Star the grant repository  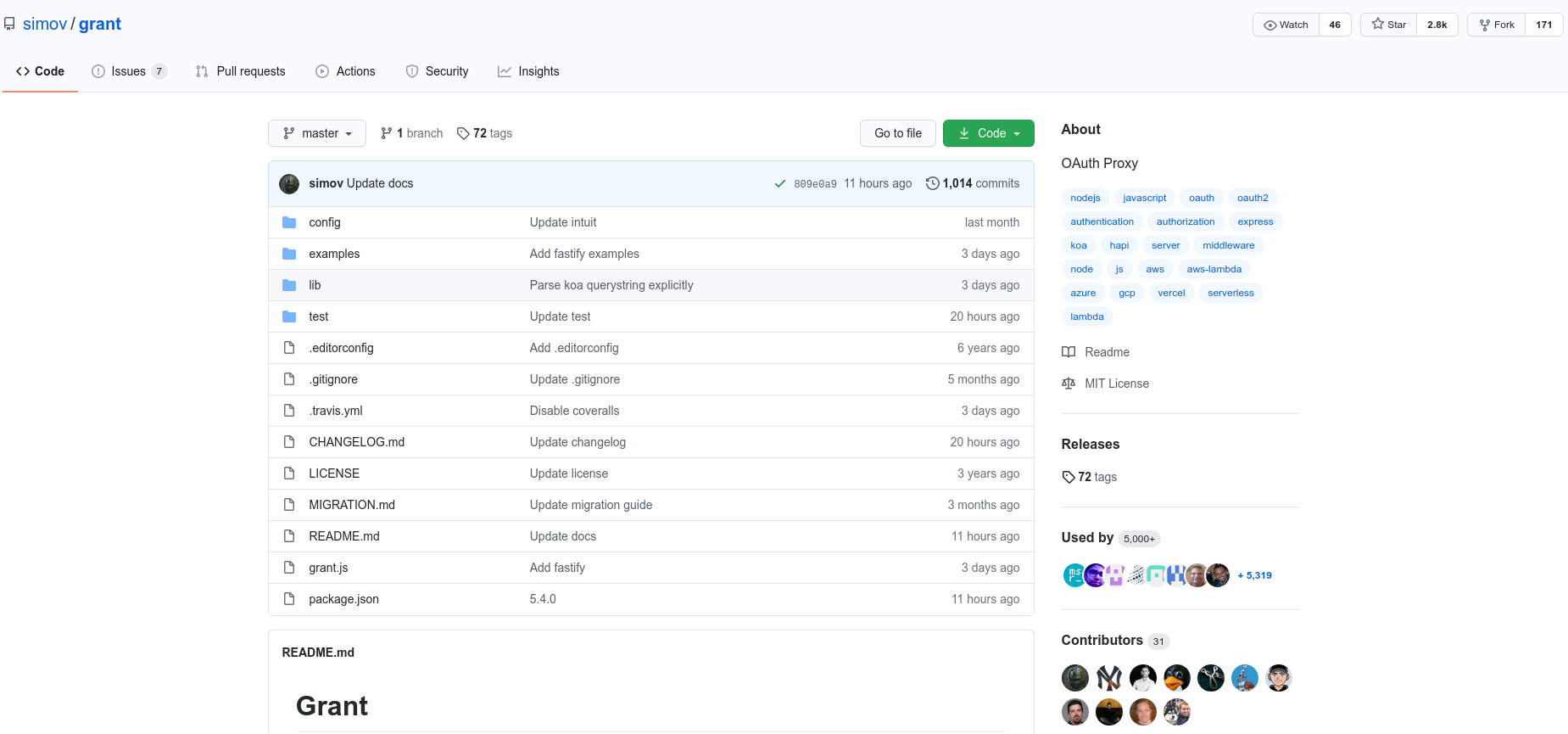1389,25
